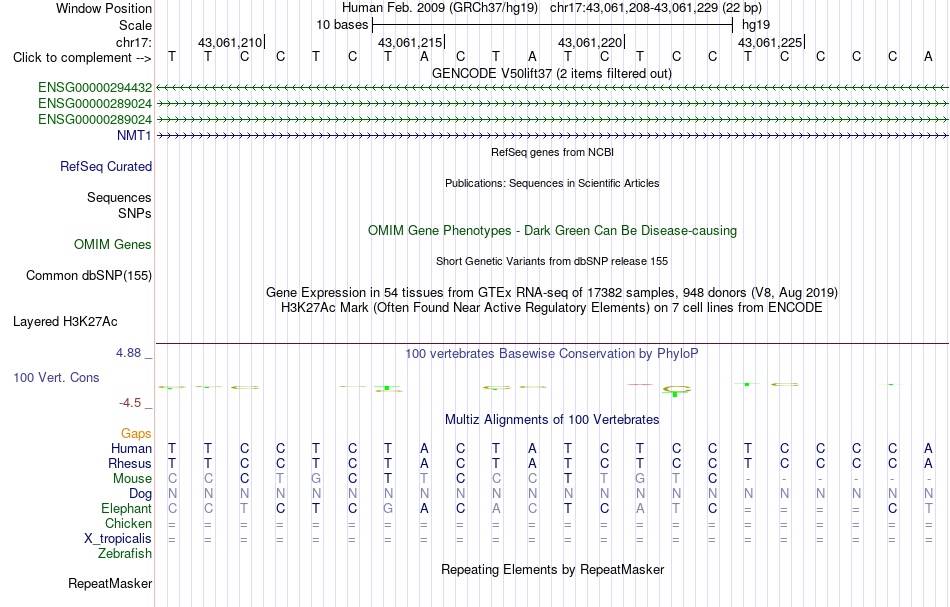Click the ENSG00000294432 gene label

(95, 88)
